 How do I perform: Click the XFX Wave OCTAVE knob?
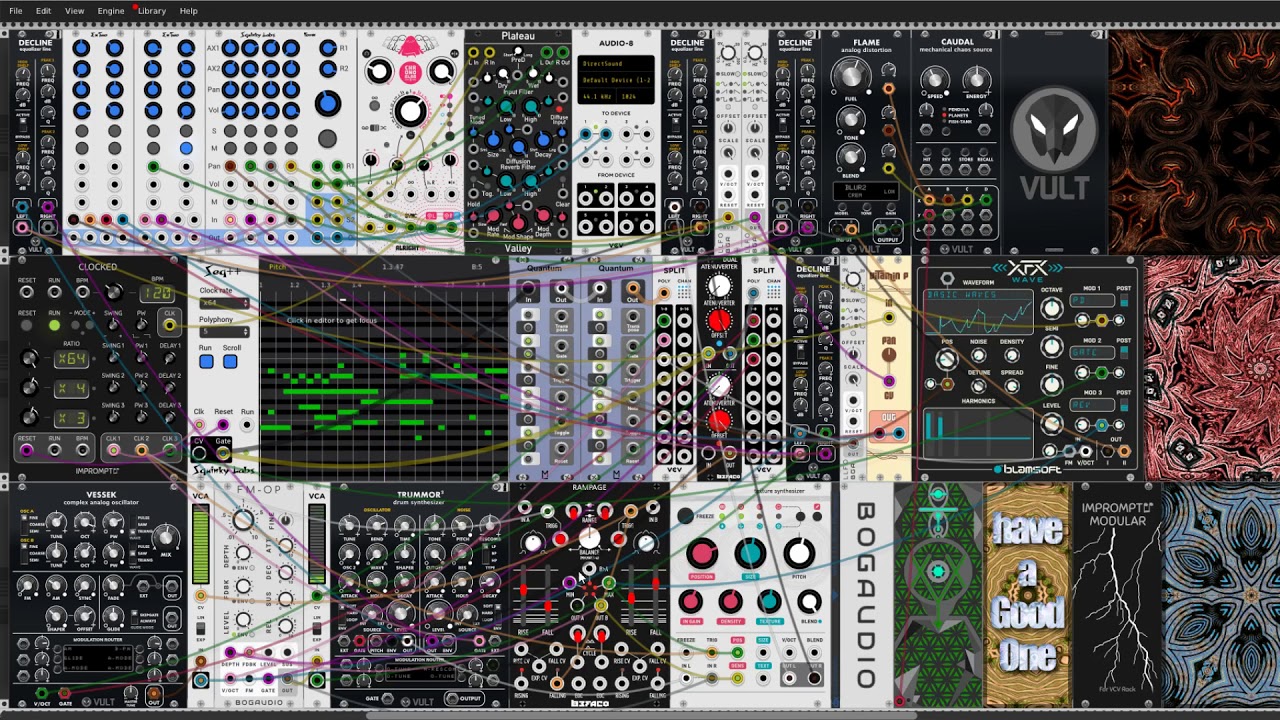pos(1051,308)
